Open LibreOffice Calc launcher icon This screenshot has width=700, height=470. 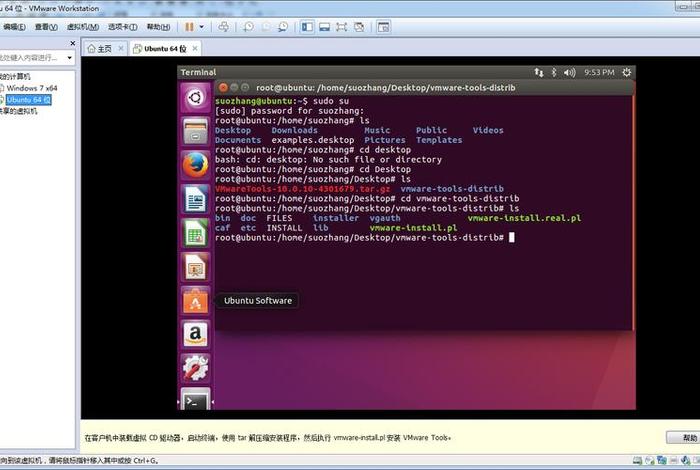195,233
